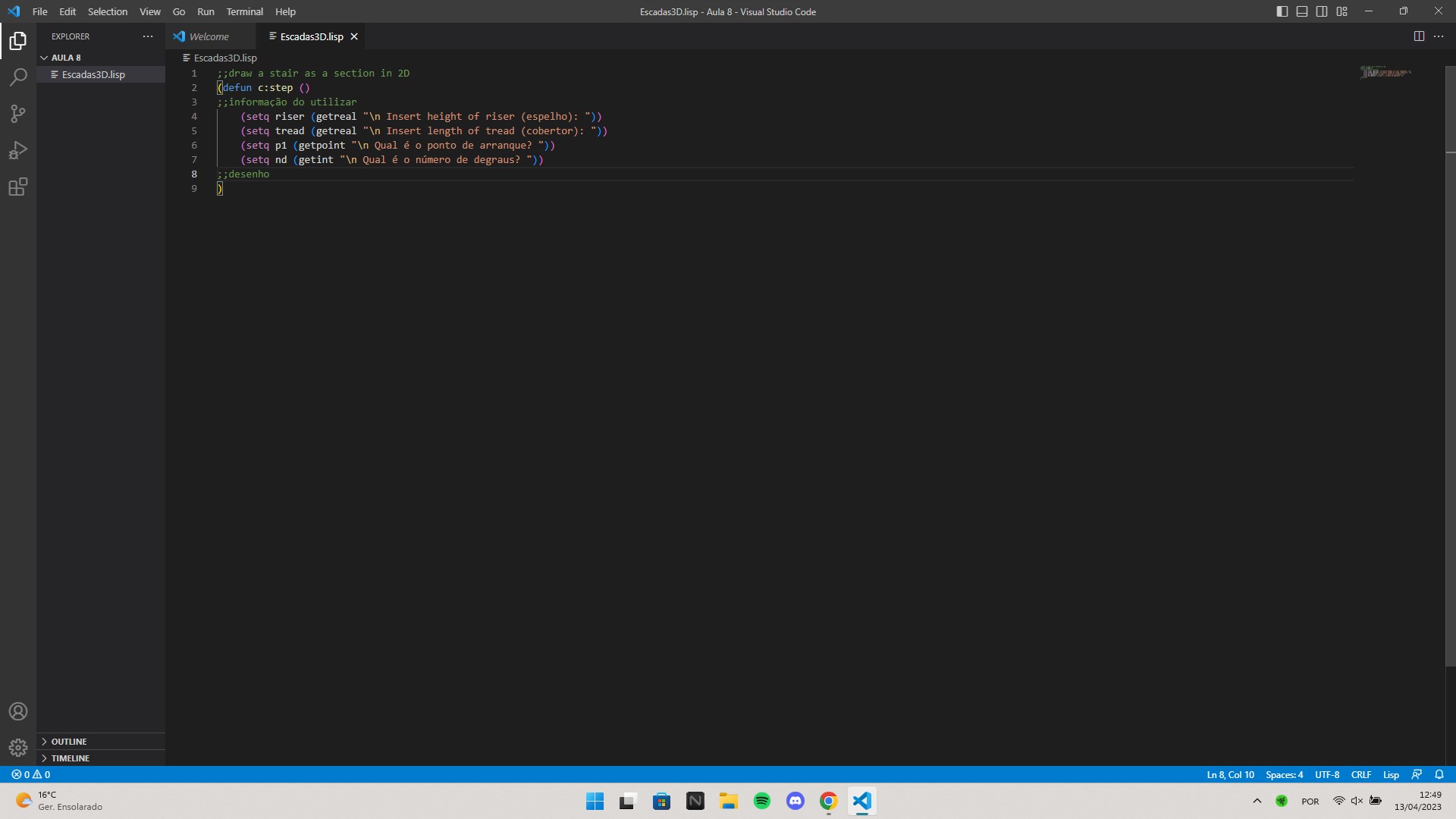Viewport: 1456px width, 819px height.
Task: Close the Escadas3D.lisp tab
Action: click(x=354, y=36)
